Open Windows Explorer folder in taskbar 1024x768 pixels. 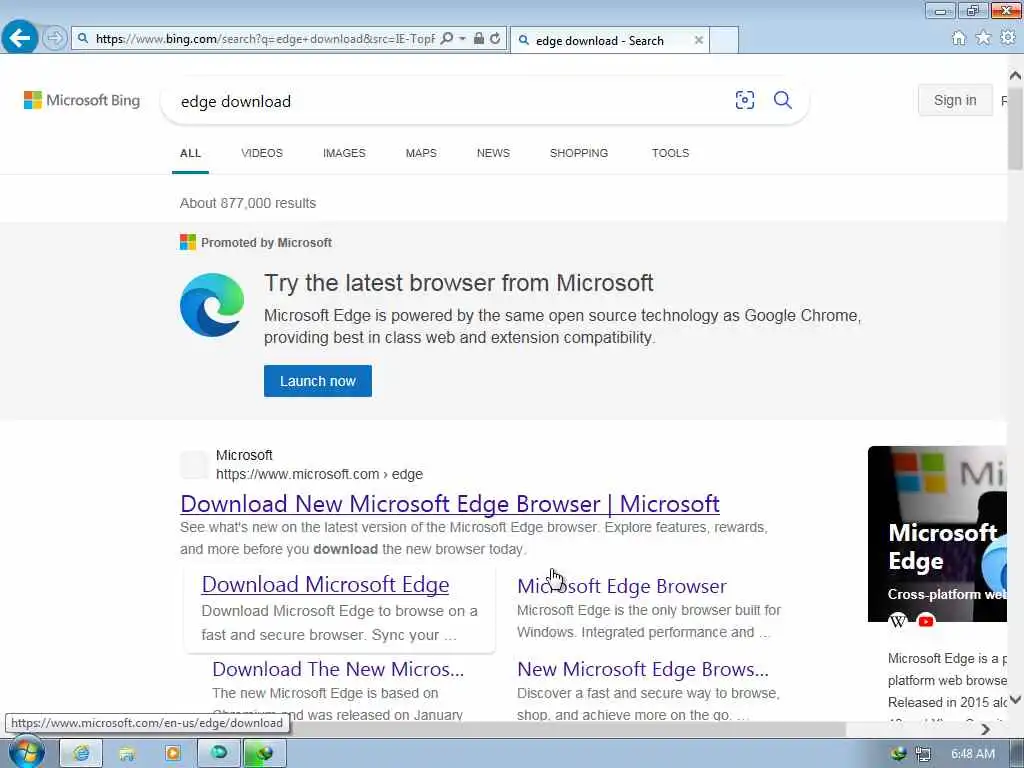point(127,754)
